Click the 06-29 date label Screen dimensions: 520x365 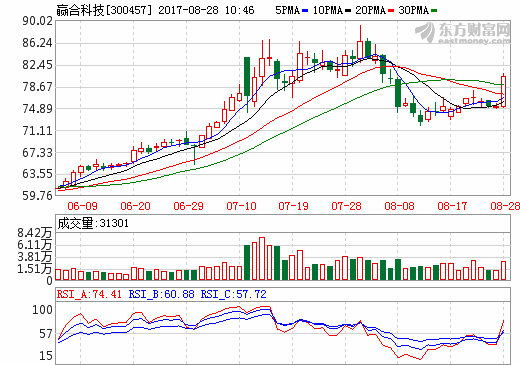point(188,206)
